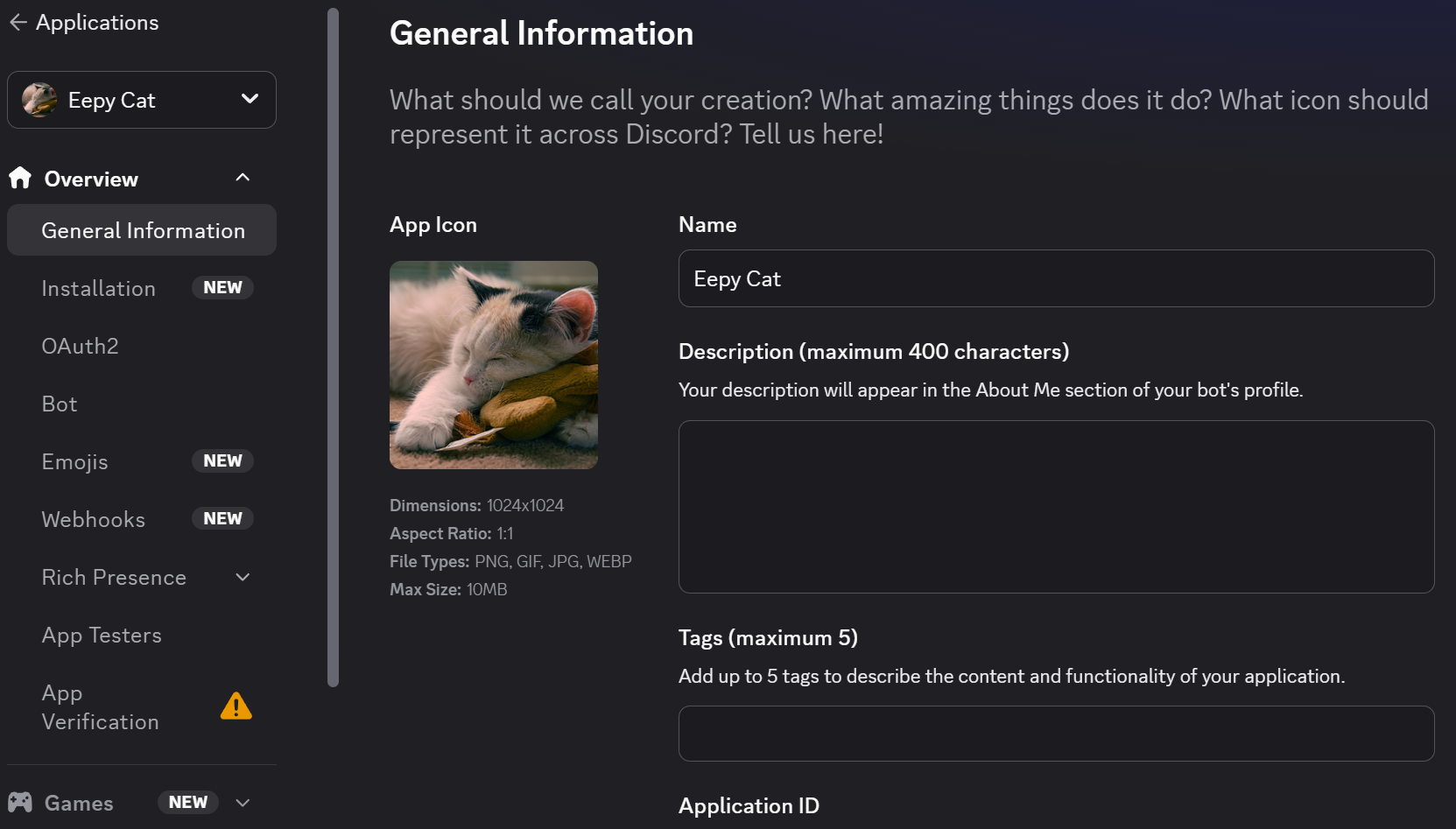The width and height of the screenshot is (1456, 829).
Task: Click the 'File Types: PNG, GIF, JPG, WEBP' text
Action: coord(510,561)
